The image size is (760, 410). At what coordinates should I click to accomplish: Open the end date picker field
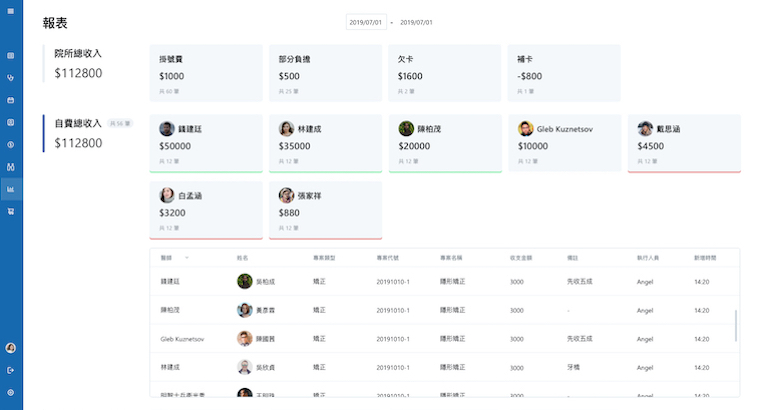[x=416, y=22]
